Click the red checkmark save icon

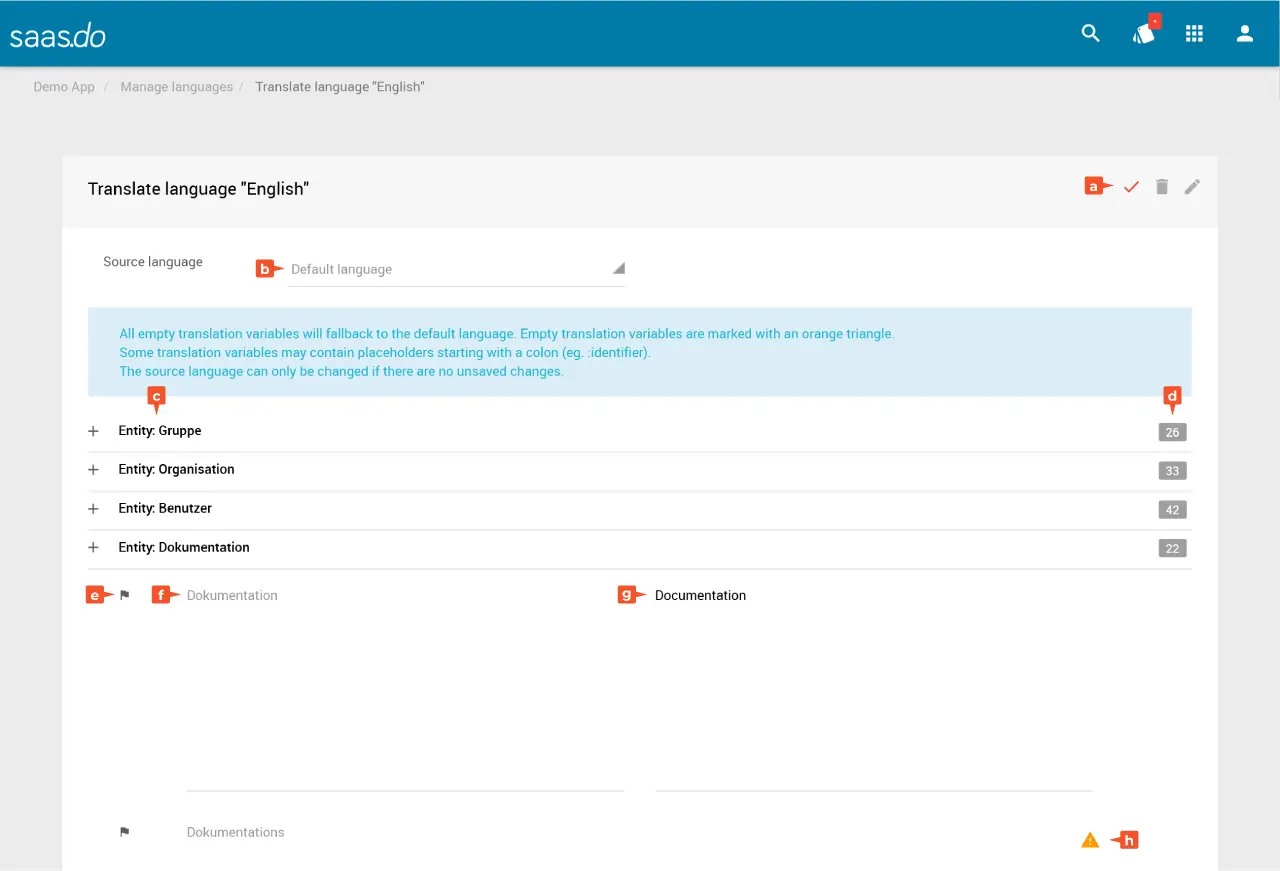(1131, 187)
